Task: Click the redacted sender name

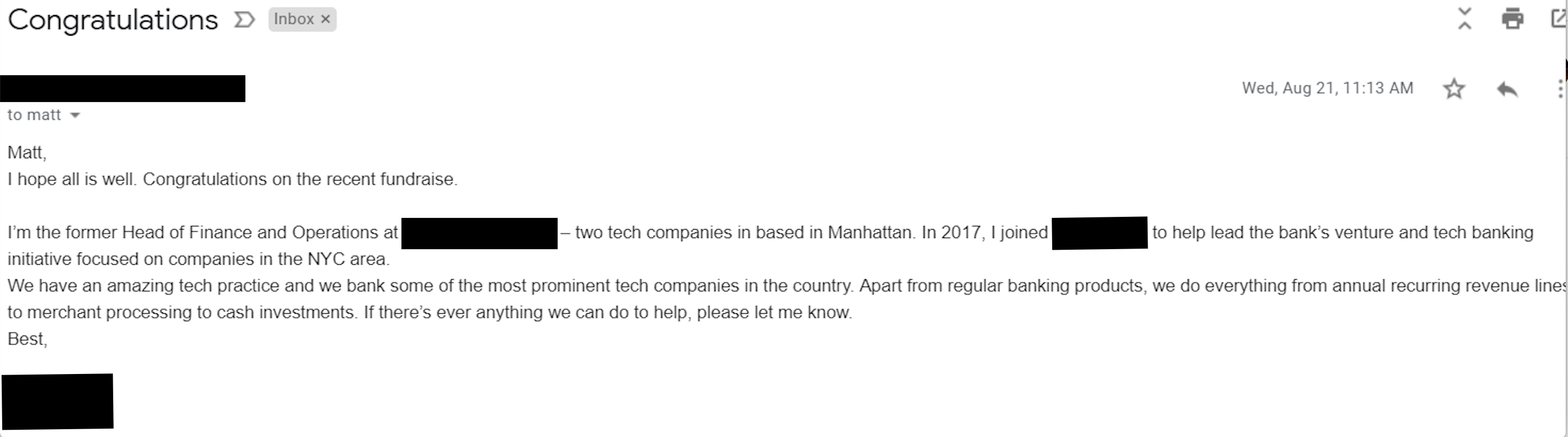Action: click(x=122, y=89)
